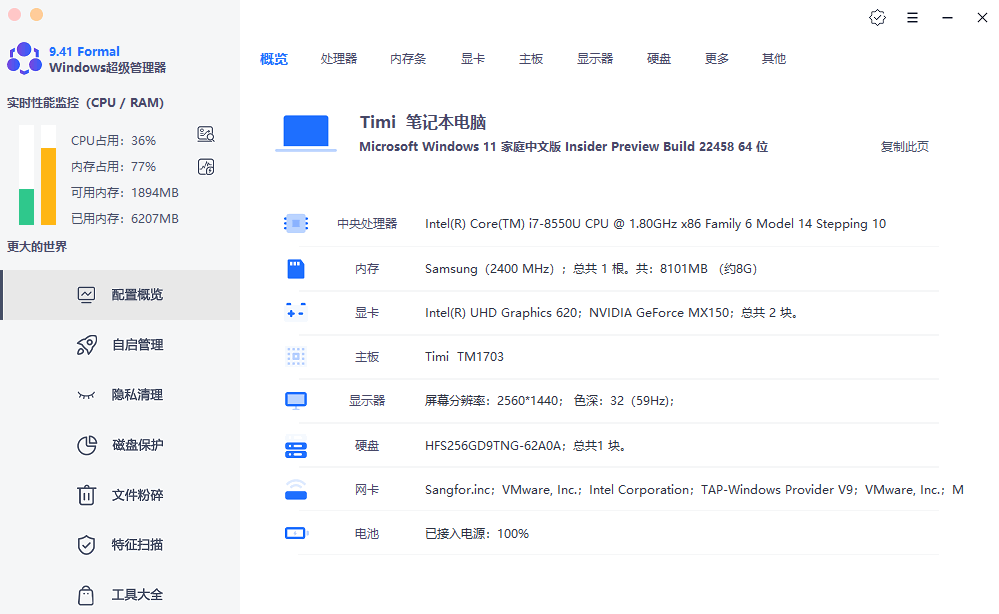Click the 屏幕分辨率 2560*1440 text
Image resolution: width=999 pixels, height=614 pixels.
tap(549, 401)
